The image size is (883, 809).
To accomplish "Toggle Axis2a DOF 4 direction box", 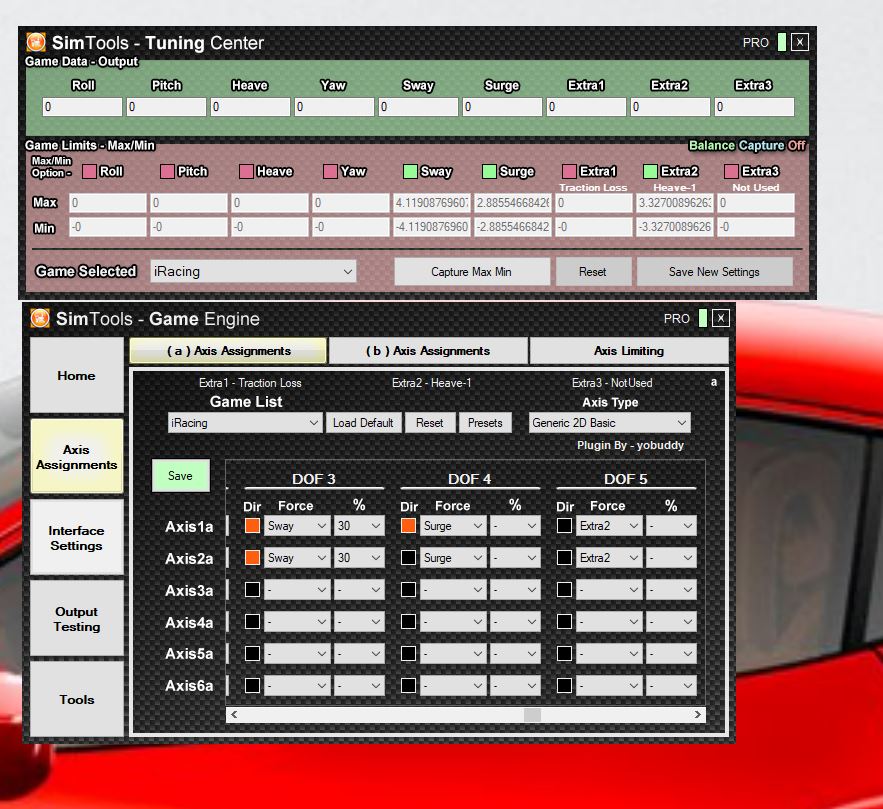I will (408, 558).
